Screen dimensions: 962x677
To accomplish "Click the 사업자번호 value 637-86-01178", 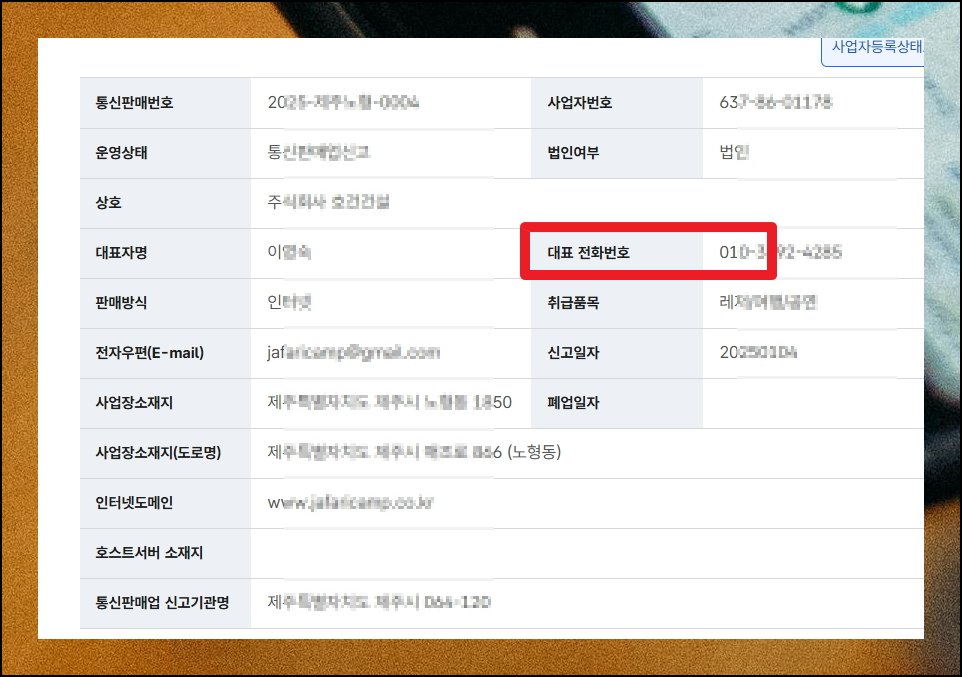I will [776, 103].
